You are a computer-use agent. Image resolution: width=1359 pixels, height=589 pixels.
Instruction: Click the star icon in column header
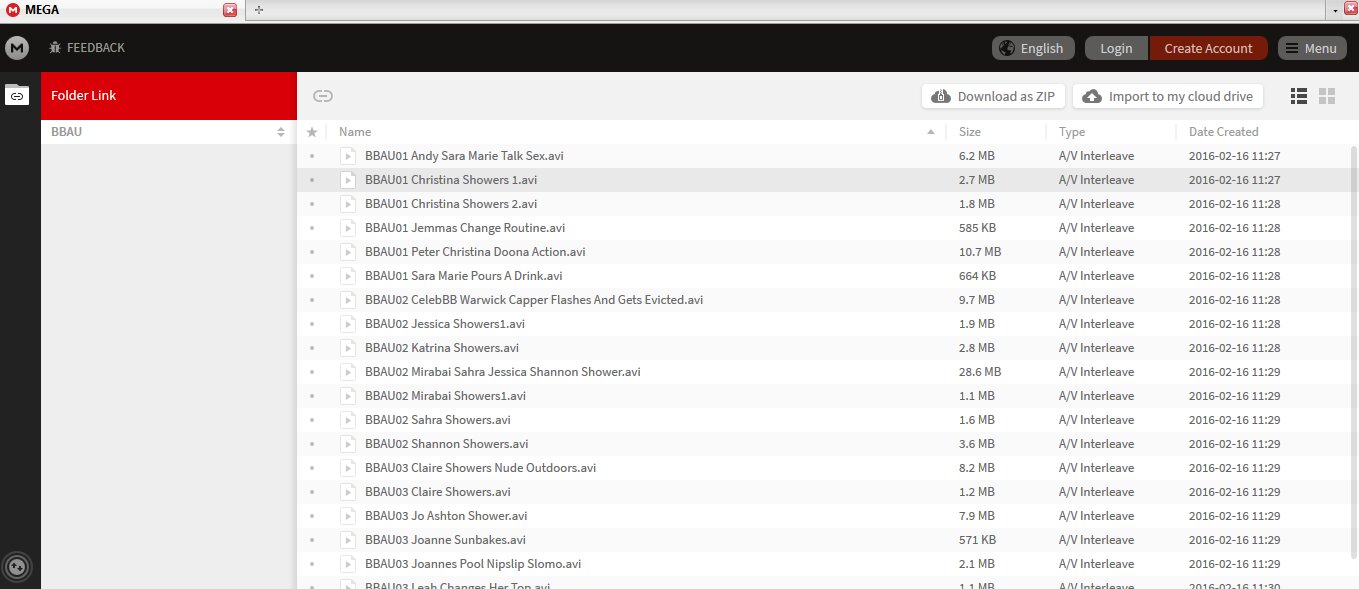click(312, 132)
